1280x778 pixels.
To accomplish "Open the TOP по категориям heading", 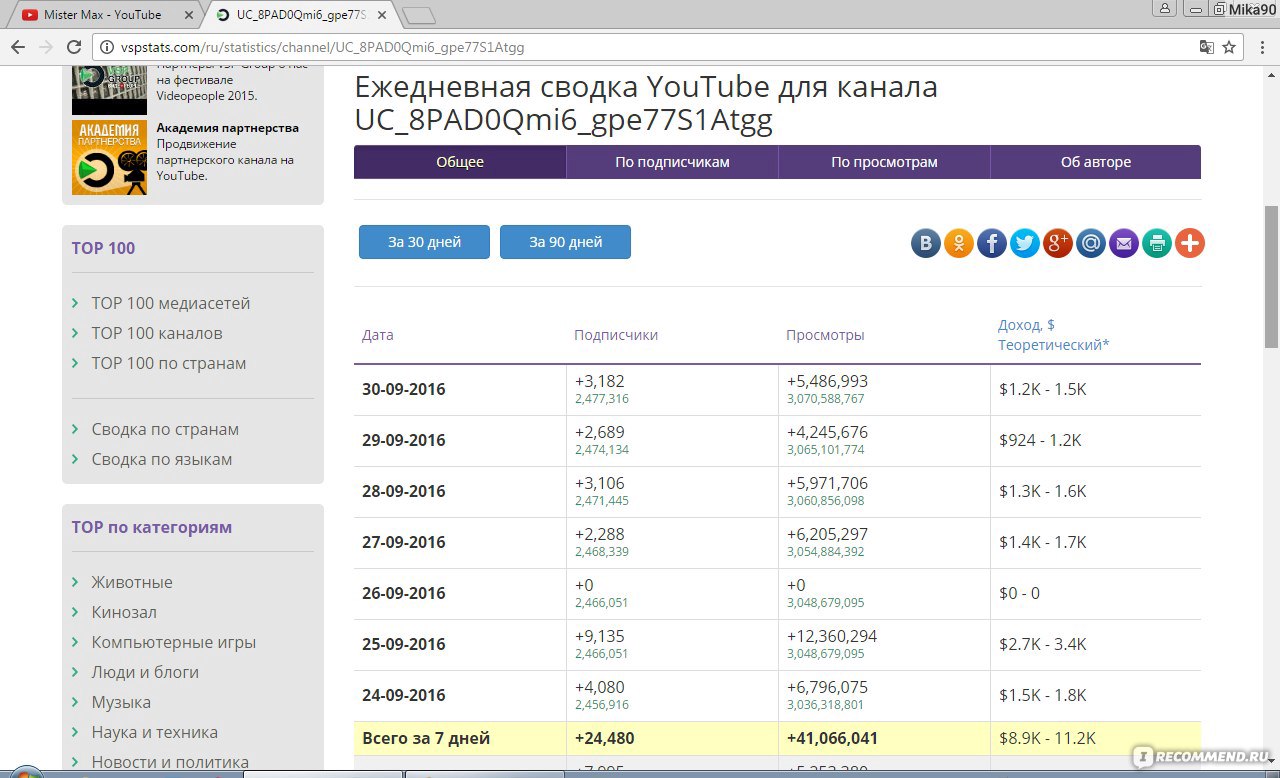I will 151,527.
